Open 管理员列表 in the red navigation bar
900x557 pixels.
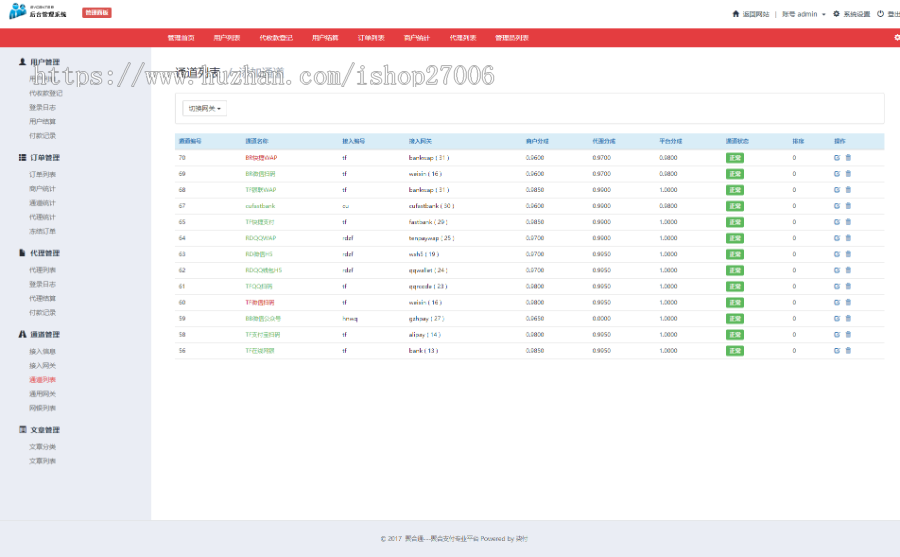point(511,38)
